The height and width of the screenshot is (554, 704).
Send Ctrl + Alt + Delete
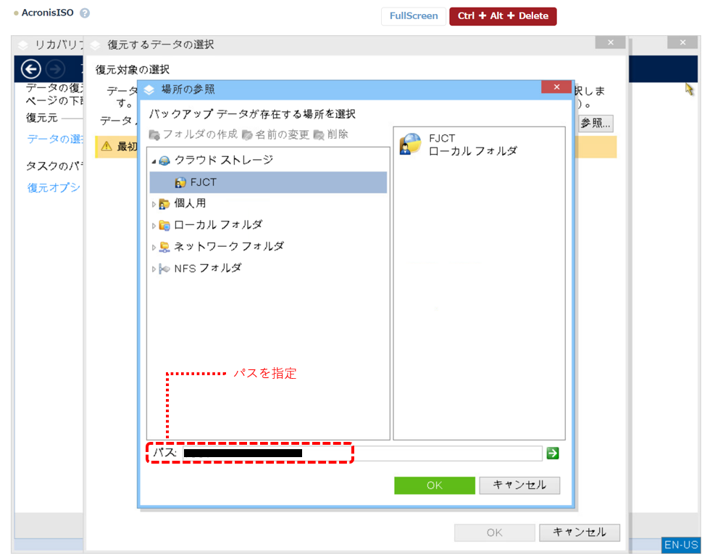coord(502,16)
